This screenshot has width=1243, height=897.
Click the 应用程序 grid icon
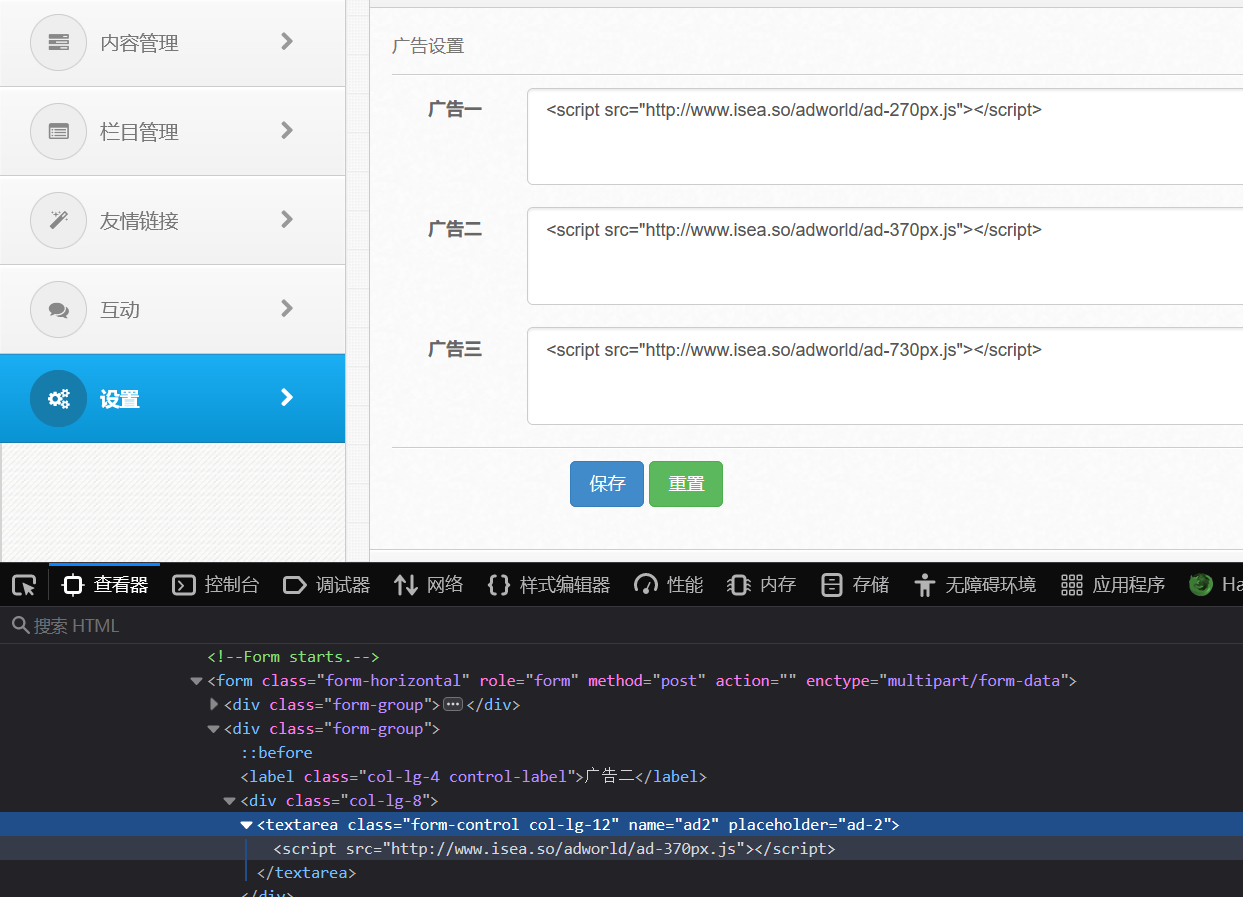point(1072,585)
